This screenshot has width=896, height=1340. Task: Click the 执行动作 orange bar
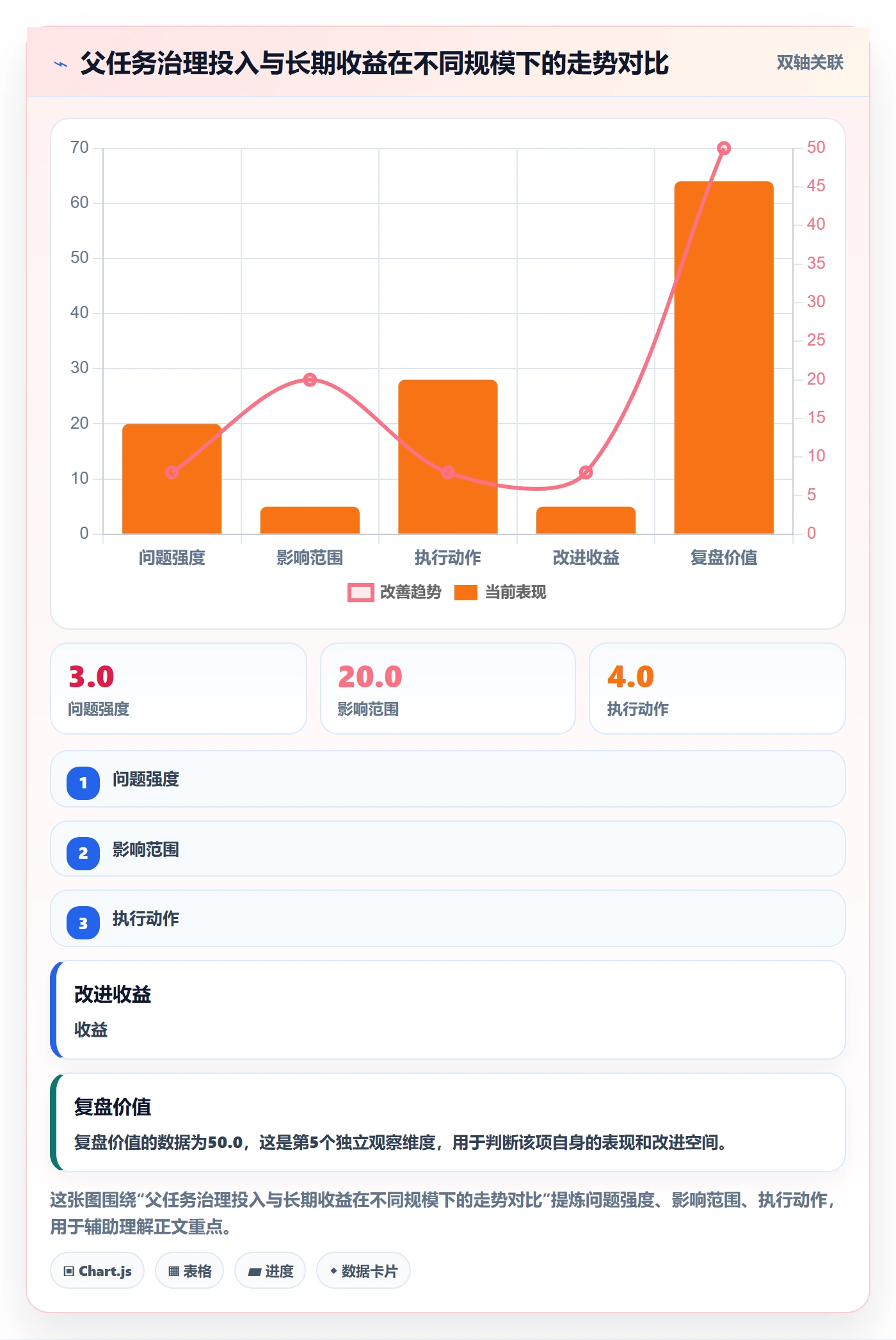pos(448,456)
